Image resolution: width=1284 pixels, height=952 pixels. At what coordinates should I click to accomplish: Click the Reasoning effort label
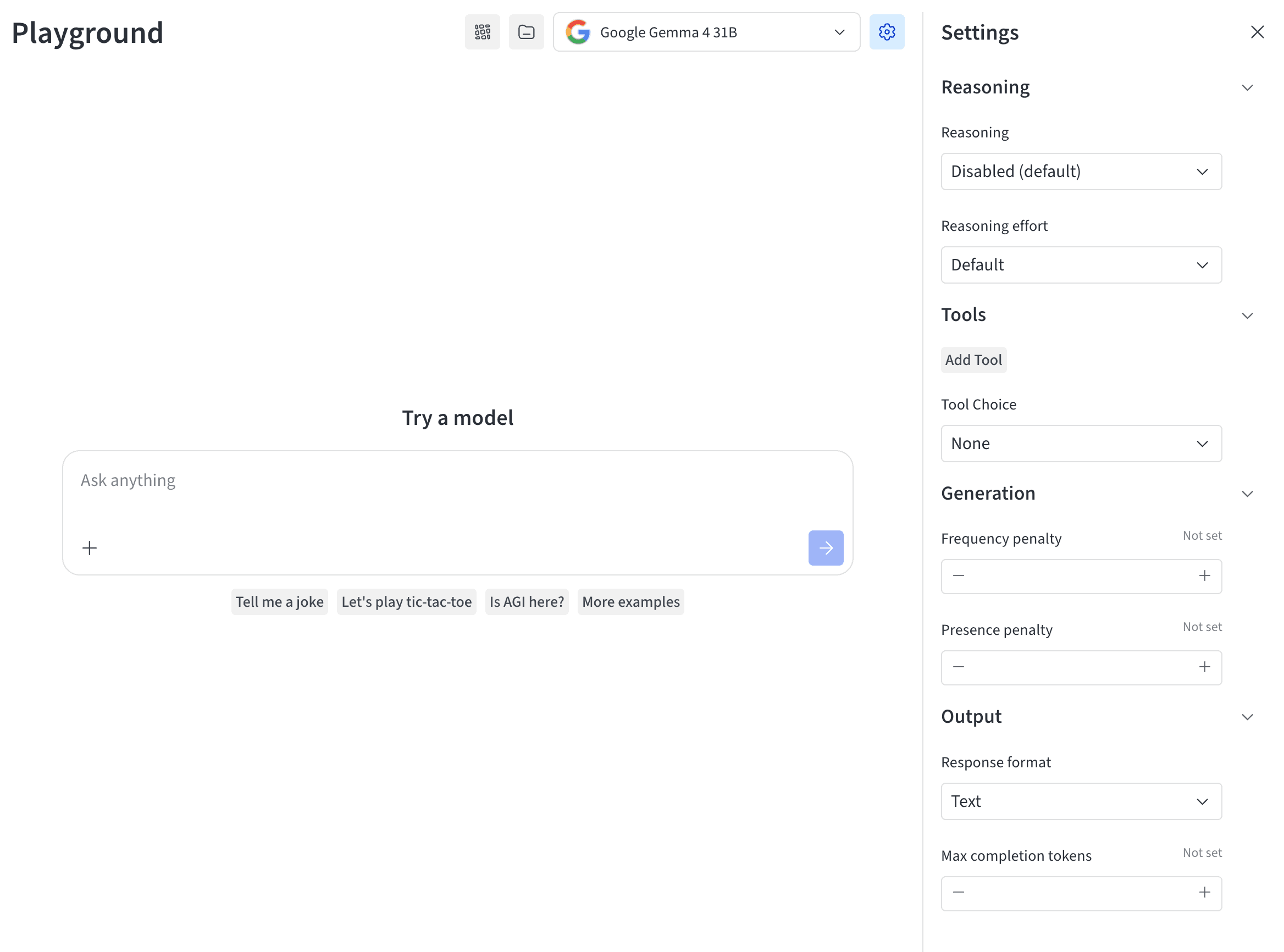994,226
